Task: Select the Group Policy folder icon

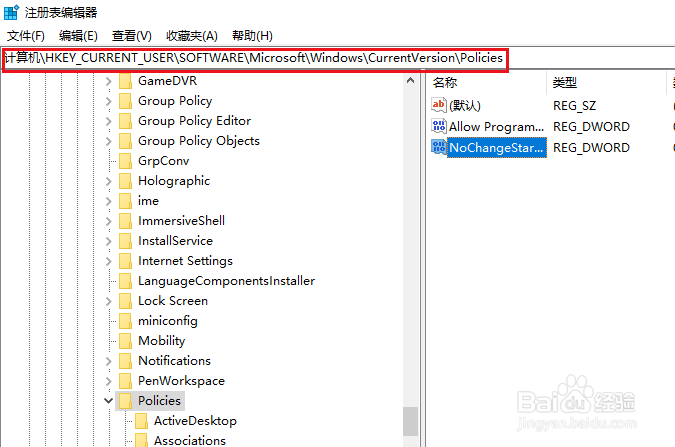Action: pos(125,101)
